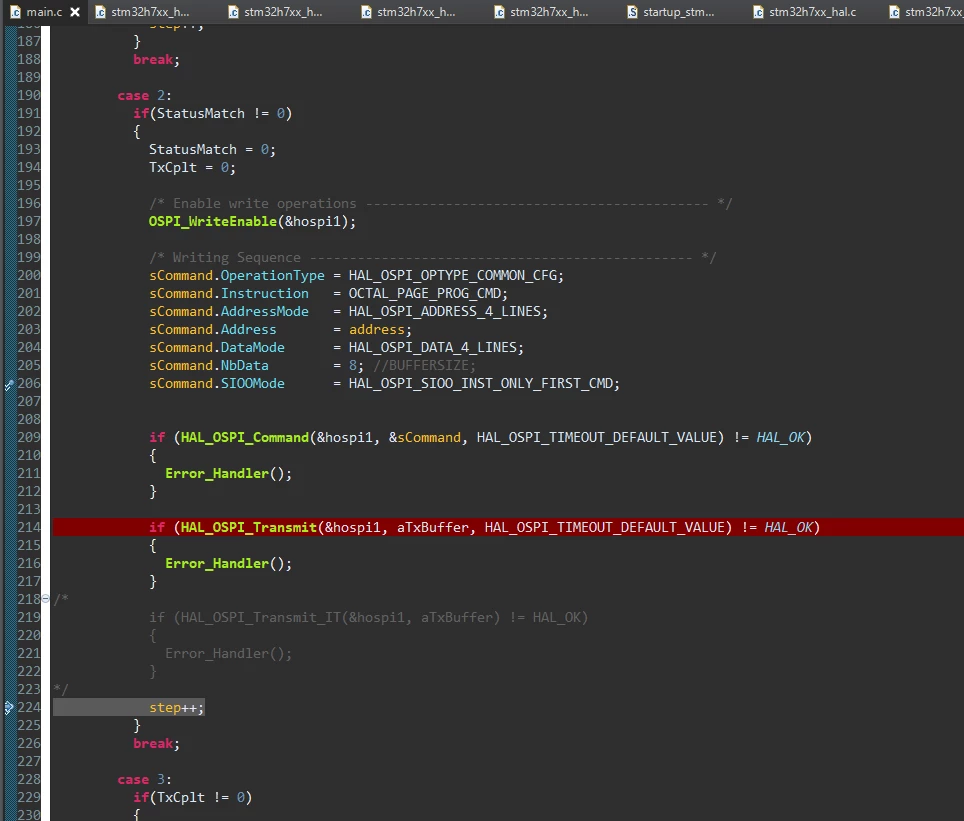Click the C file icon on the main.c tab
964x821 pixels.
(x=15, y=12)
